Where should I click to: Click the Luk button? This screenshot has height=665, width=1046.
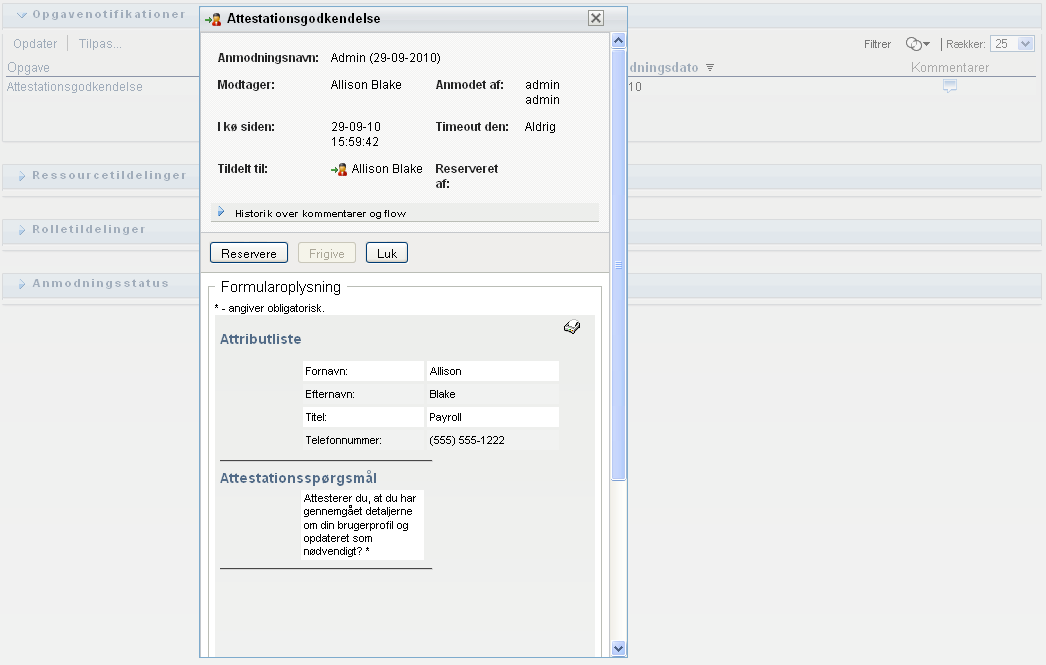point(387,253)
